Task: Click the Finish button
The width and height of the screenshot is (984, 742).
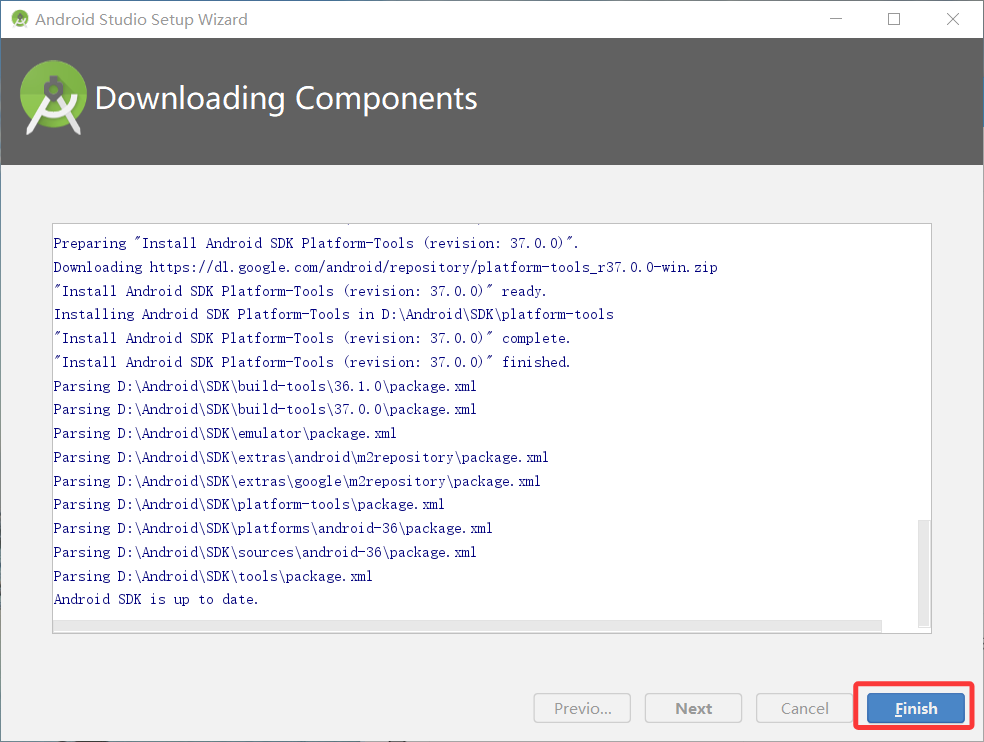Action: click(916, 708)
